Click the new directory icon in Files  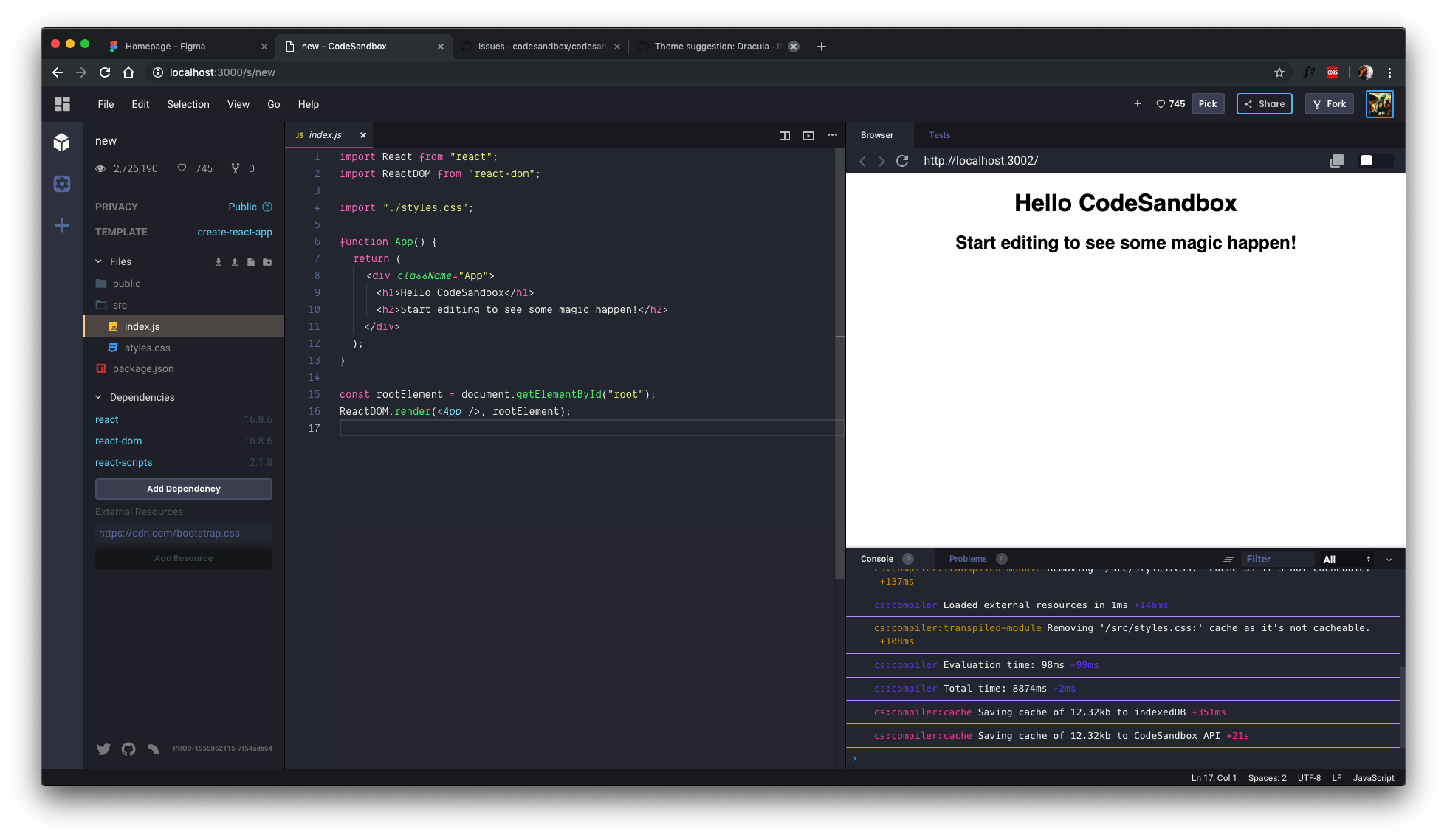267,262
